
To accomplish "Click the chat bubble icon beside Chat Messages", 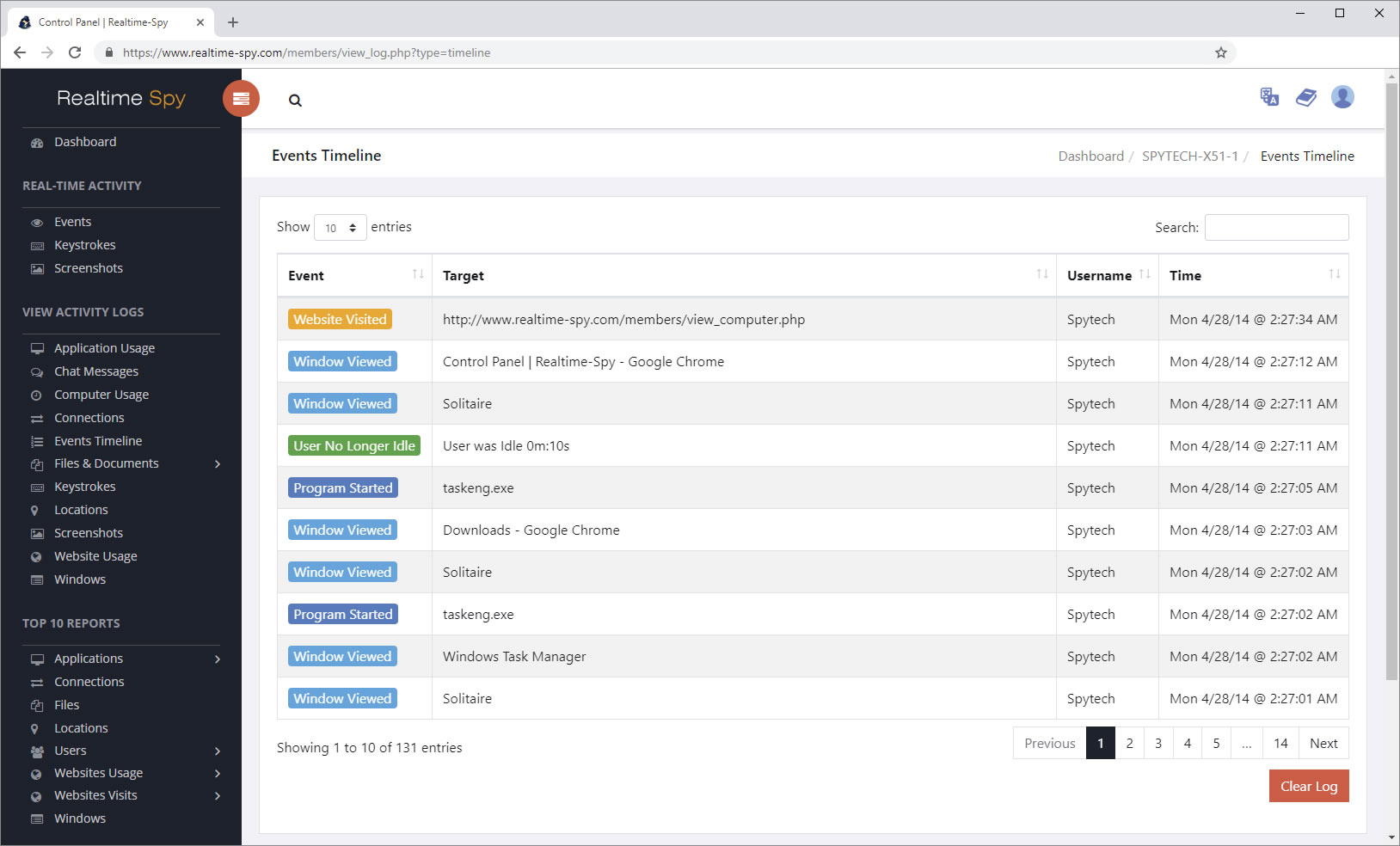I will [37, 372].
